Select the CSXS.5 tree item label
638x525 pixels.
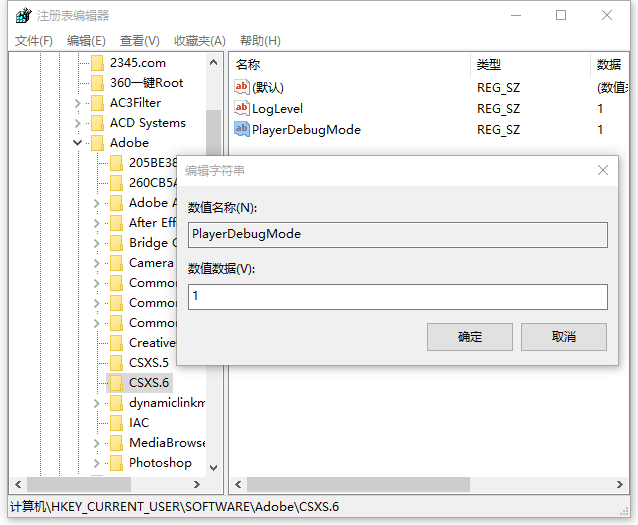click(x=149, y=363)
